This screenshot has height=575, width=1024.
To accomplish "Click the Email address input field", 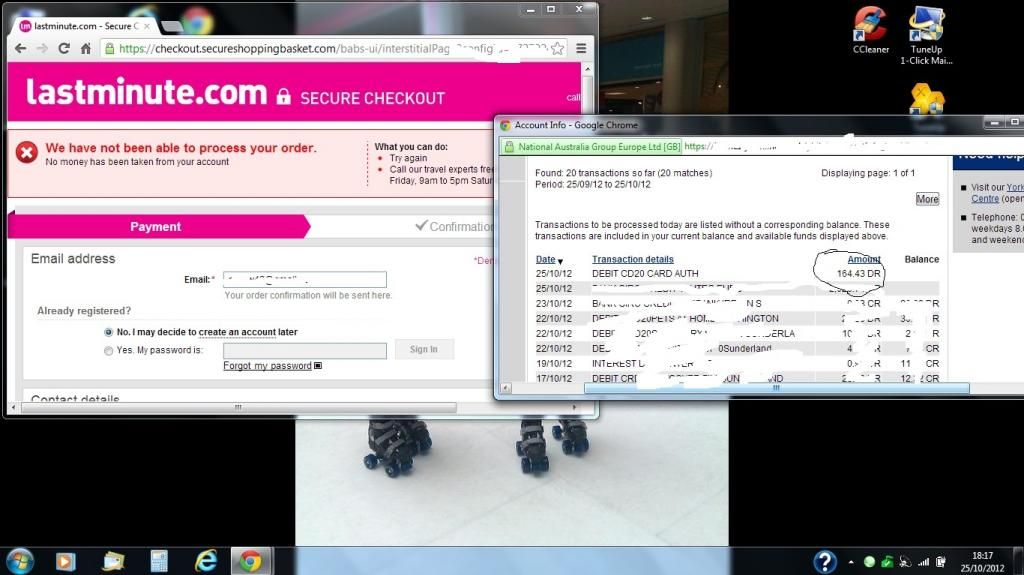I will pos(304,280).
